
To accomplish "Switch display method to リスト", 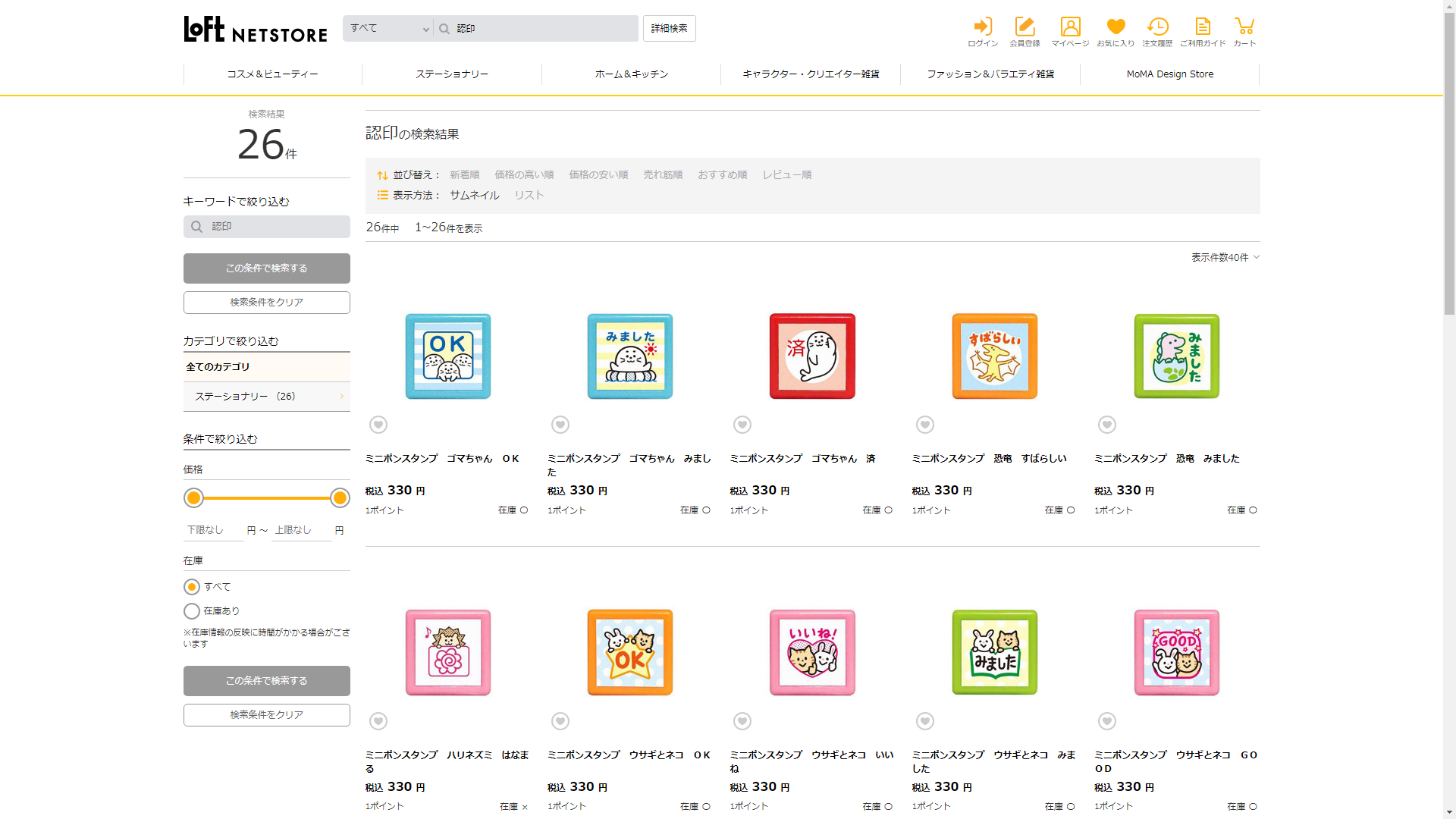I will [529, 196].
